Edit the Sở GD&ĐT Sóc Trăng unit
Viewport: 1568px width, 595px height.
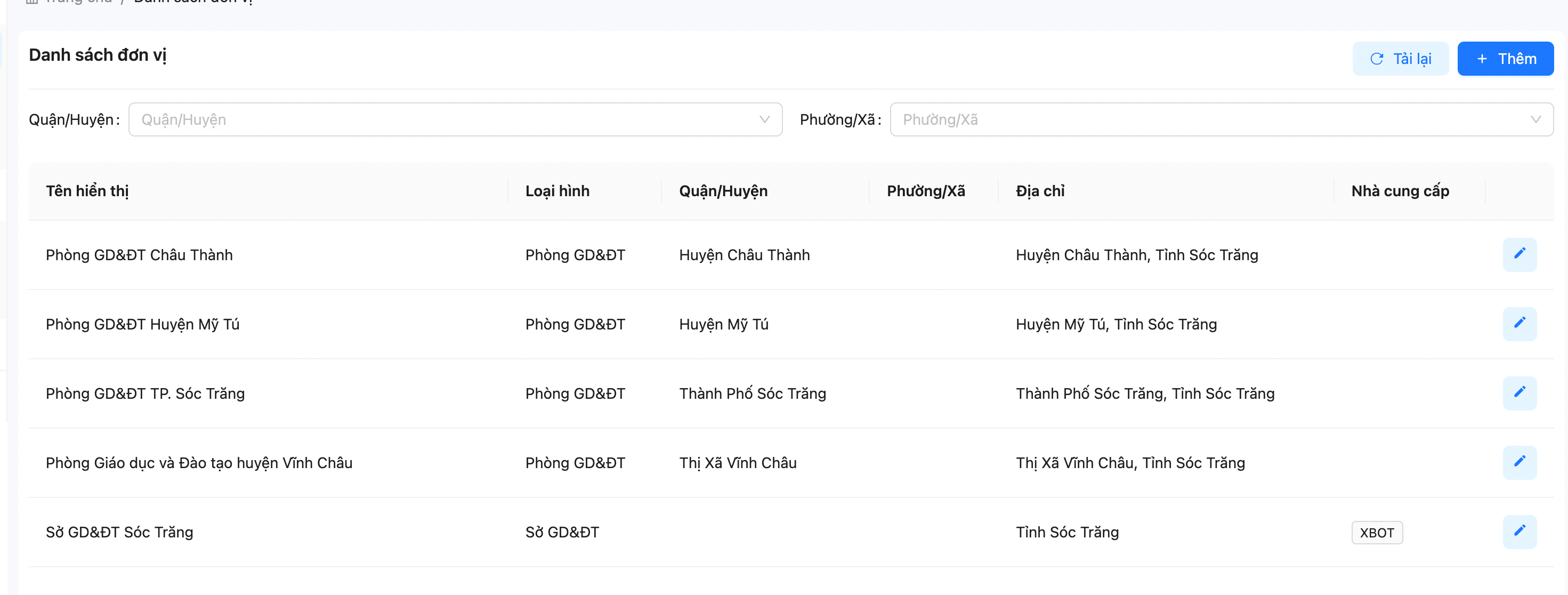pyautogui.click(x=1519, y=532)
